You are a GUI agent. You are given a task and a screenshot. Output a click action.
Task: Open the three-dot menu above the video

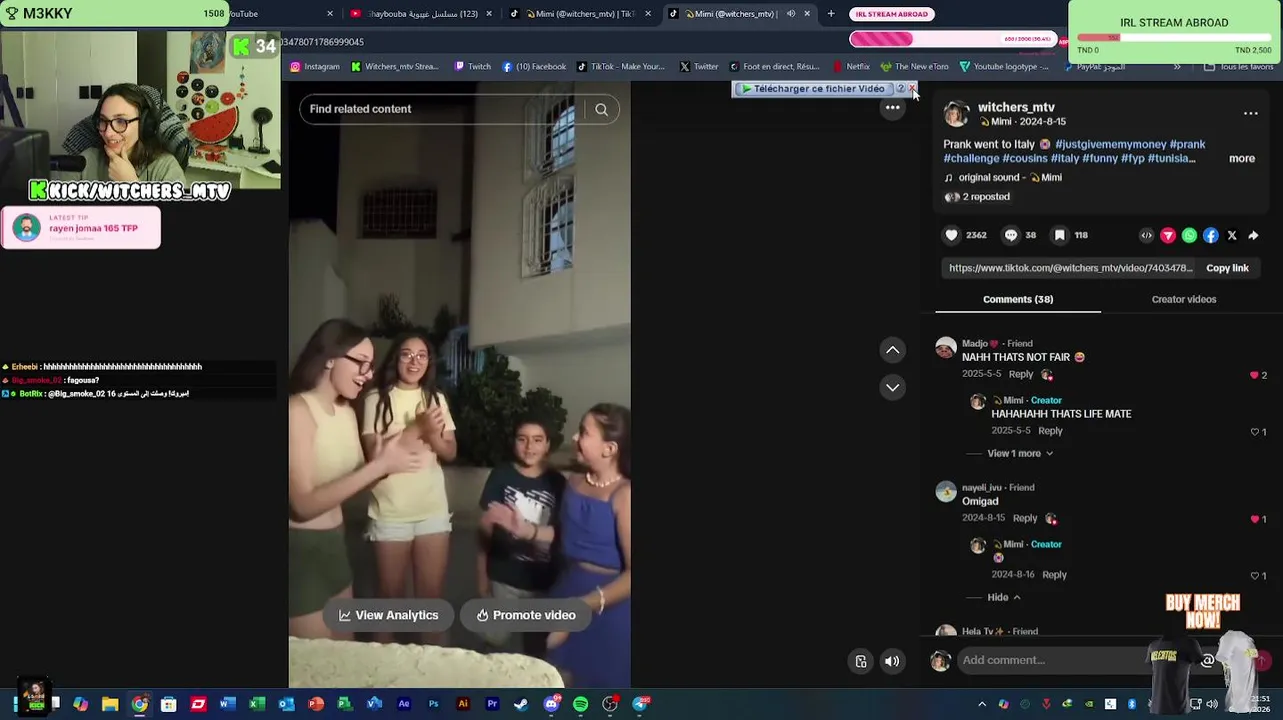(x=892, y=108)
